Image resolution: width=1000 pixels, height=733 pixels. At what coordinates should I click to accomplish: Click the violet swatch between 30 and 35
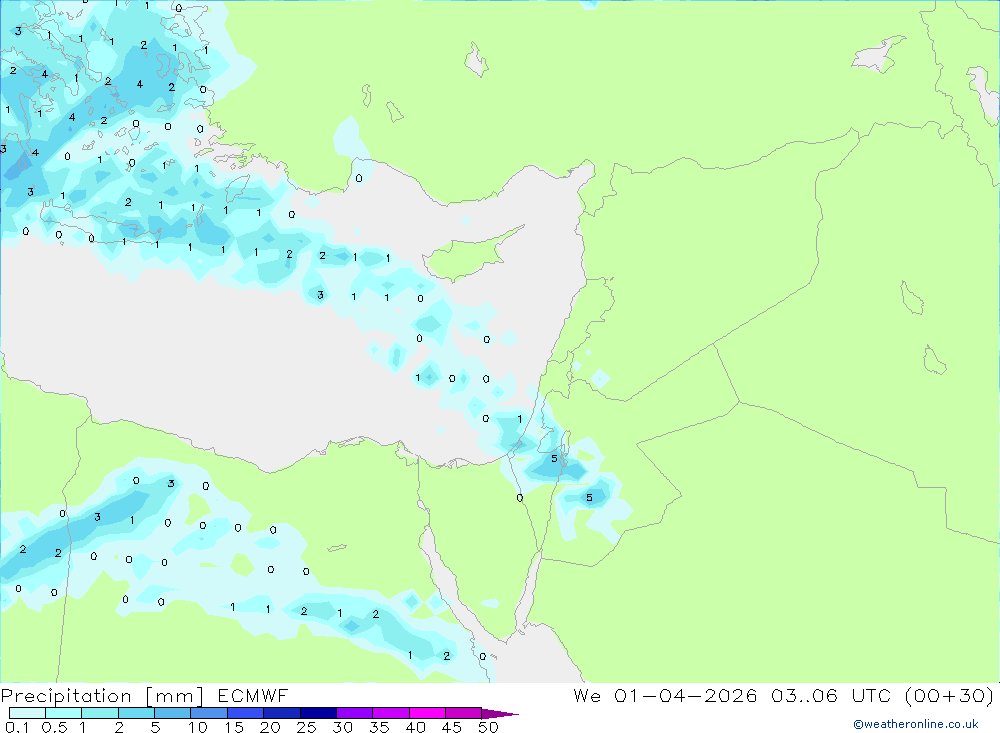tap(354, 713)
